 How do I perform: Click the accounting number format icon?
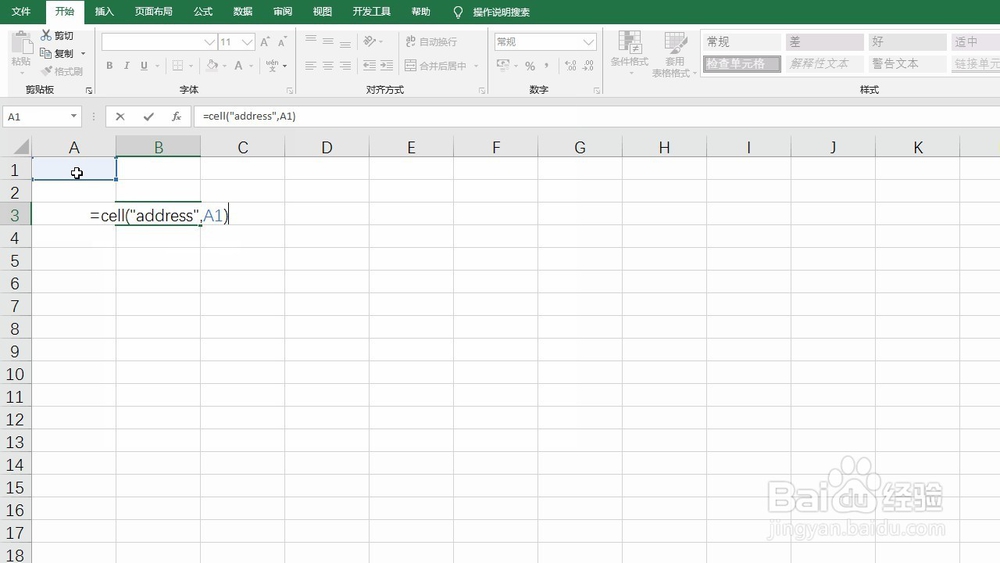(503, 65)
